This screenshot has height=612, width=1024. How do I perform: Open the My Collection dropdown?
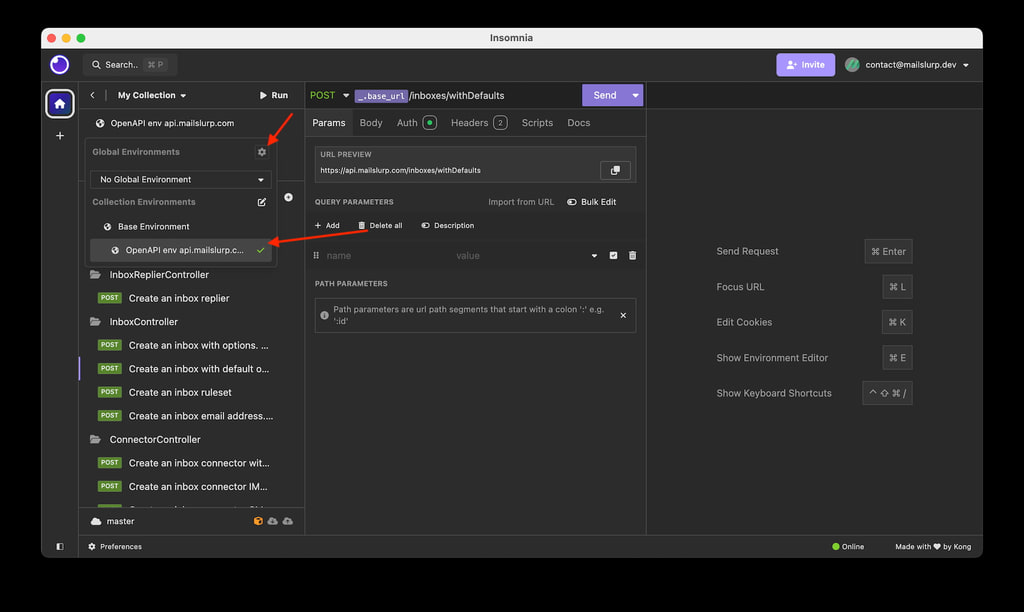(x=152, y=95)
